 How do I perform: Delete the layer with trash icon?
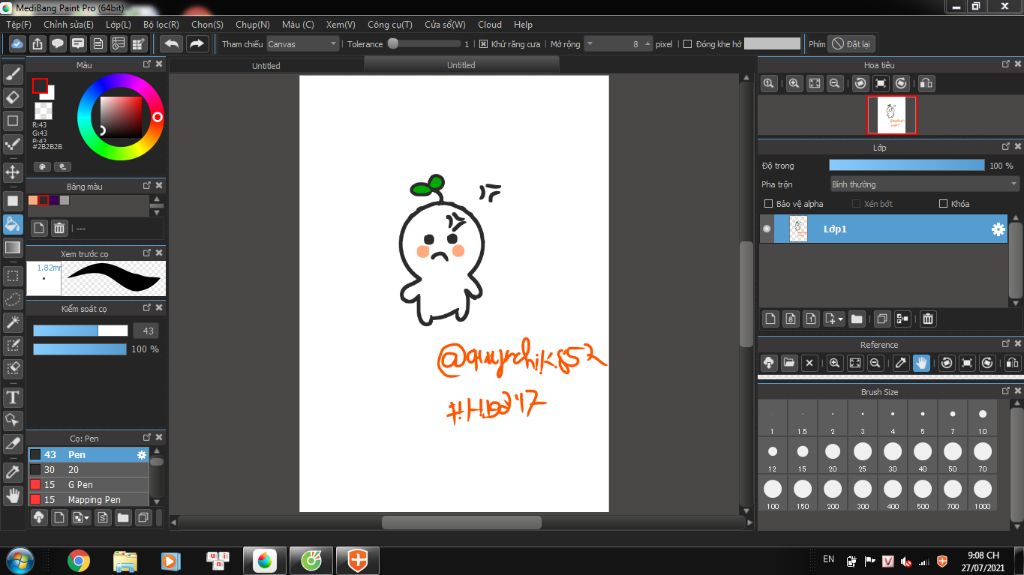(927, 319)
